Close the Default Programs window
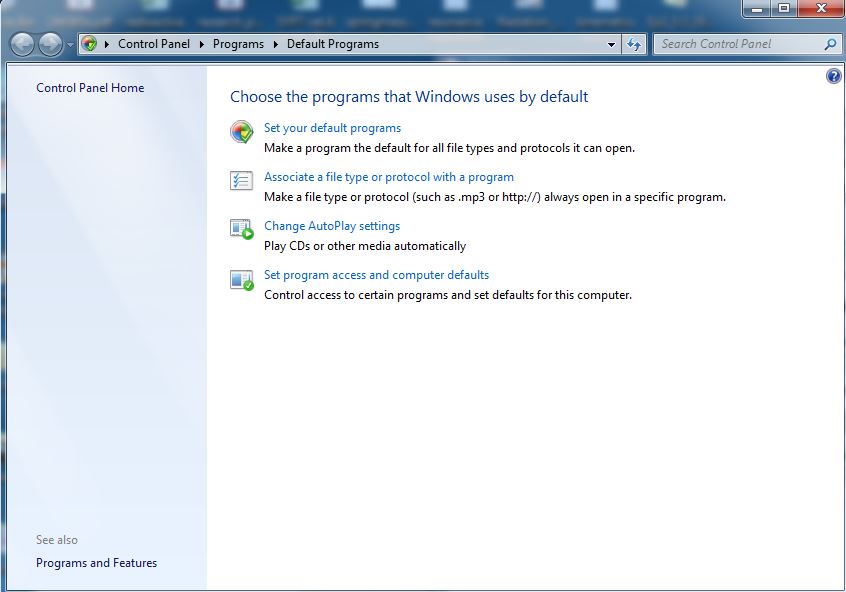This screenshot has height=592, width=846. pos(821,9)
